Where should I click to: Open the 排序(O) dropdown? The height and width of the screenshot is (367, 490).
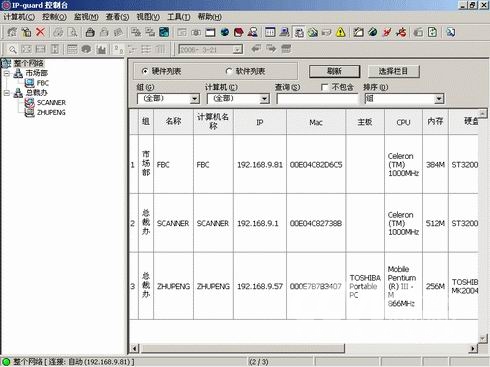click(439, 99)
